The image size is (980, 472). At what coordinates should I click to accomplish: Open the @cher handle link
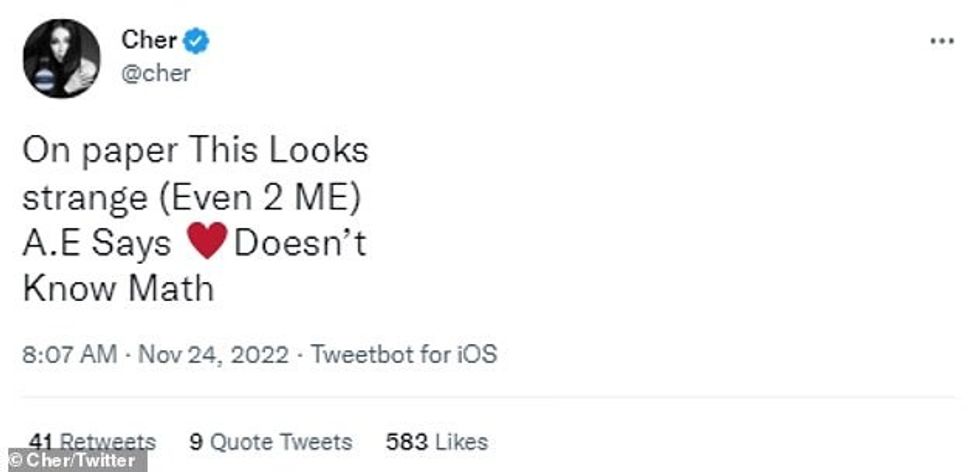156,73
